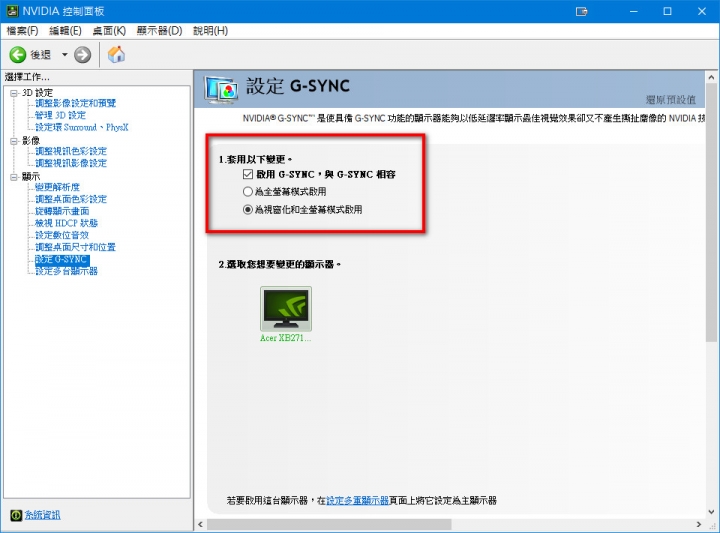The image size is (720, 533).
Task: Select 設定 G-SYNC tree item
Action: pos(62,259)
